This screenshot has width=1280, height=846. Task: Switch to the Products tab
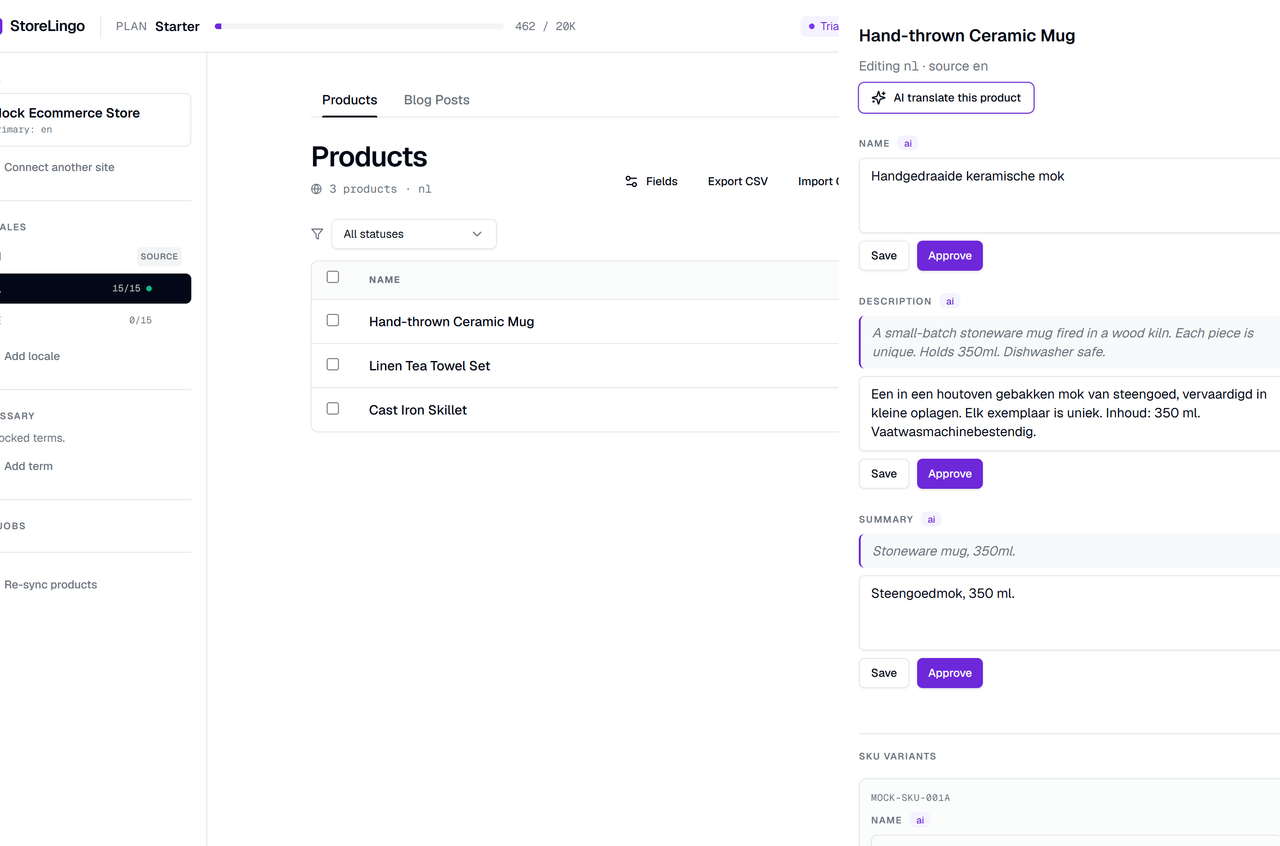[350, 100]
